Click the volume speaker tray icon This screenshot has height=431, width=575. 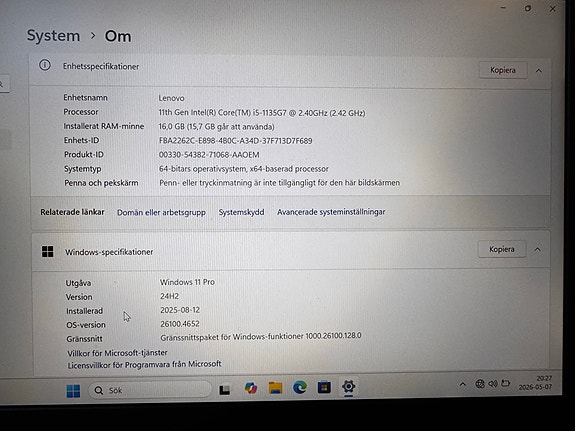tap(493, 384)
